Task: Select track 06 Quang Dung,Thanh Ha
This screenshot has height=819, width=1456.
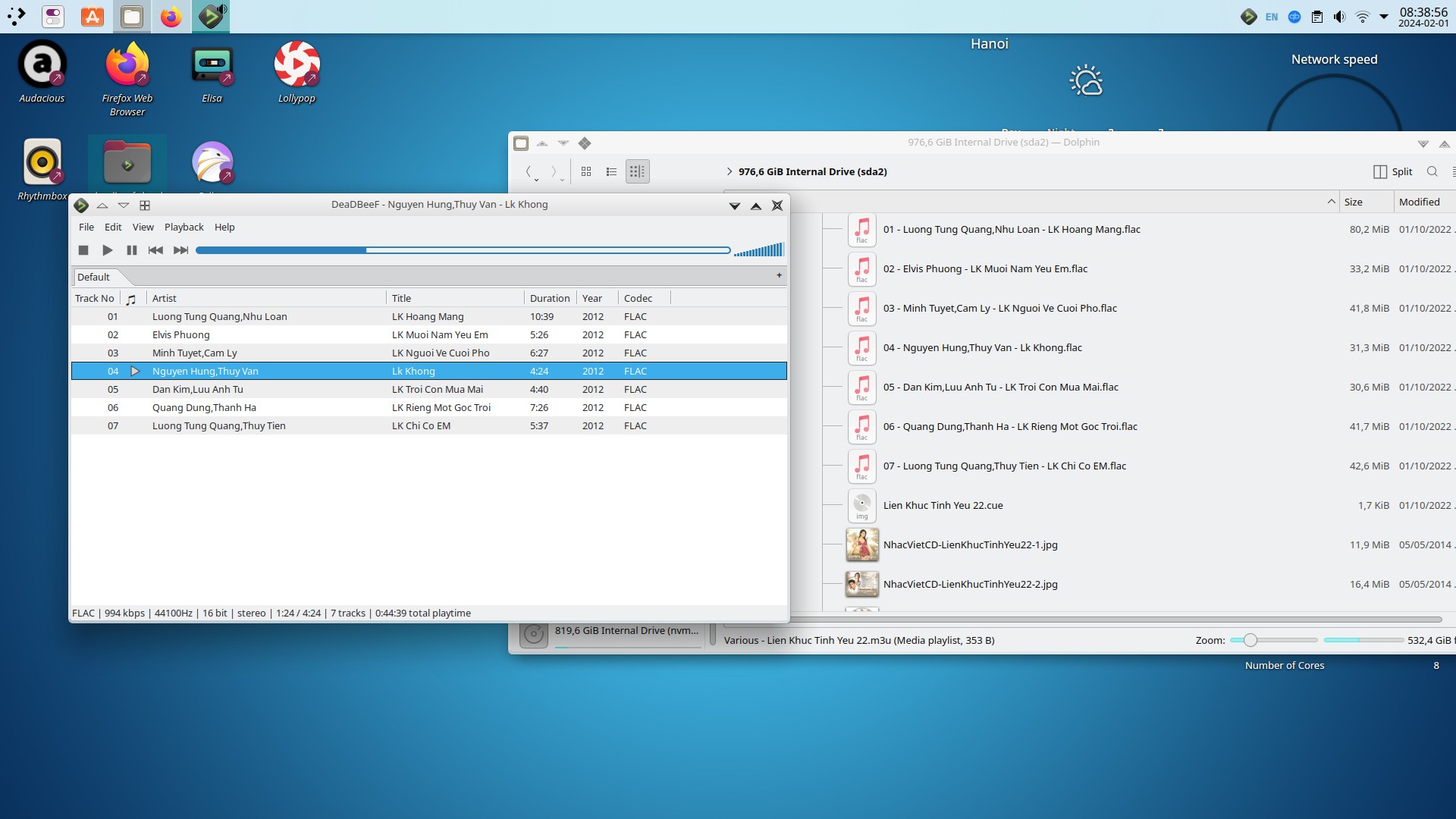Action: coord(428,407)
